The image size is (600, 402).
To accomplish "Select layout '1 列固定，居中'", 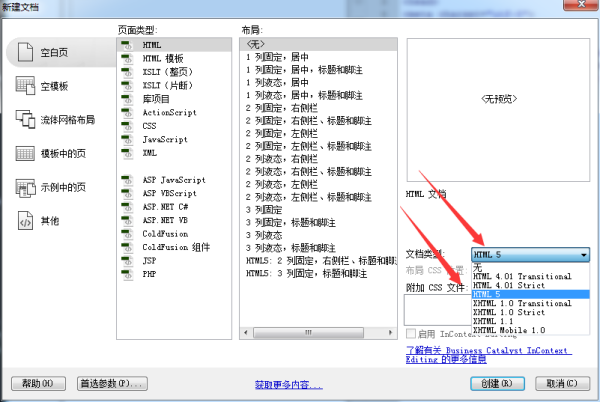I will tap(318, 57).
